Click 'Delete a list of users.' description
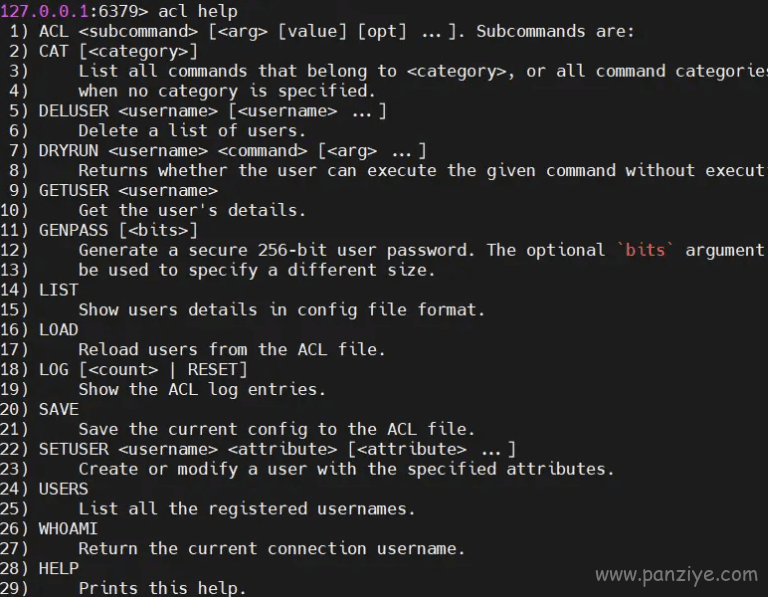The width and height of the screenshot is (768, 597). (192, 131)
